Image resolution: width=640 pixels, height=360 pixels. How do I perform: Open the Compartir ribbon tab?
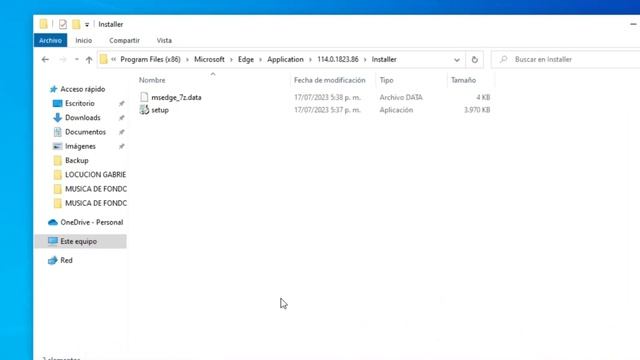(x=124, y=40)
